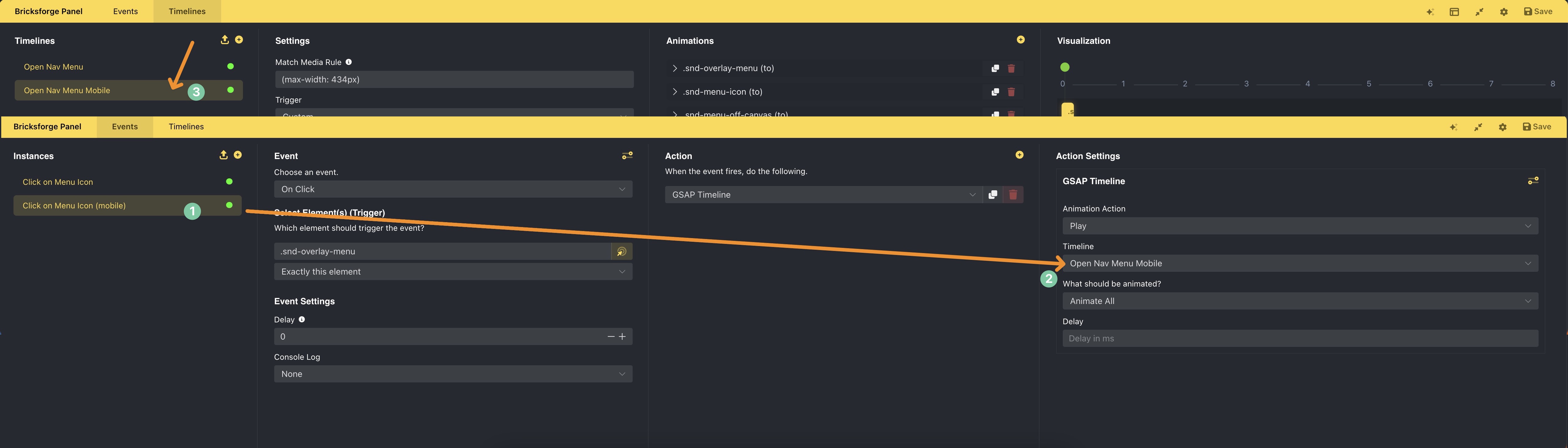Viewport: 1568px width, 448px height.
Task: Switch to the Timelines tab in lower panel
Action: [186, 127]
